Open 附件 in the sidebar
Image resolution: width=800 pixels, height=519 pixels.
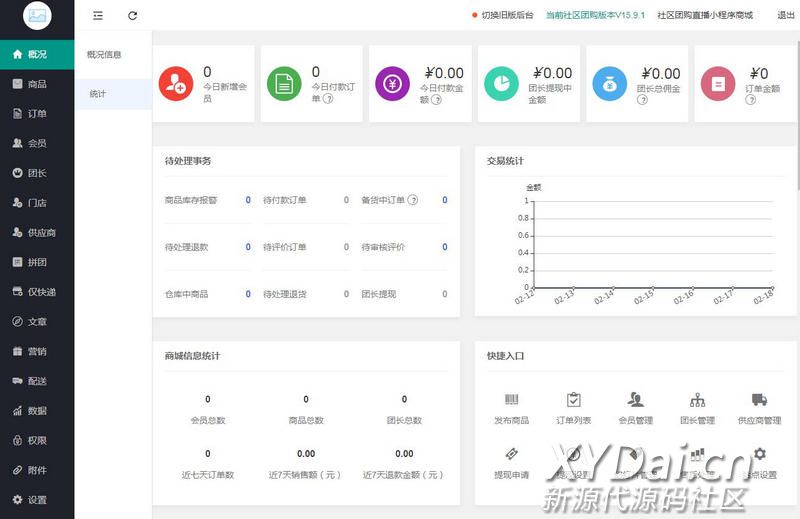[x=37, y=470]
